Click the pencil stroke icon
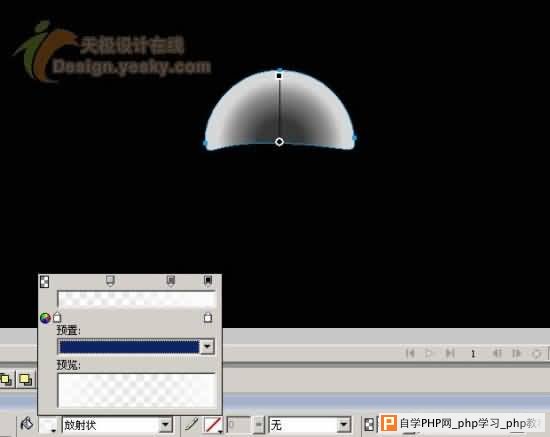 pos(192,424)
